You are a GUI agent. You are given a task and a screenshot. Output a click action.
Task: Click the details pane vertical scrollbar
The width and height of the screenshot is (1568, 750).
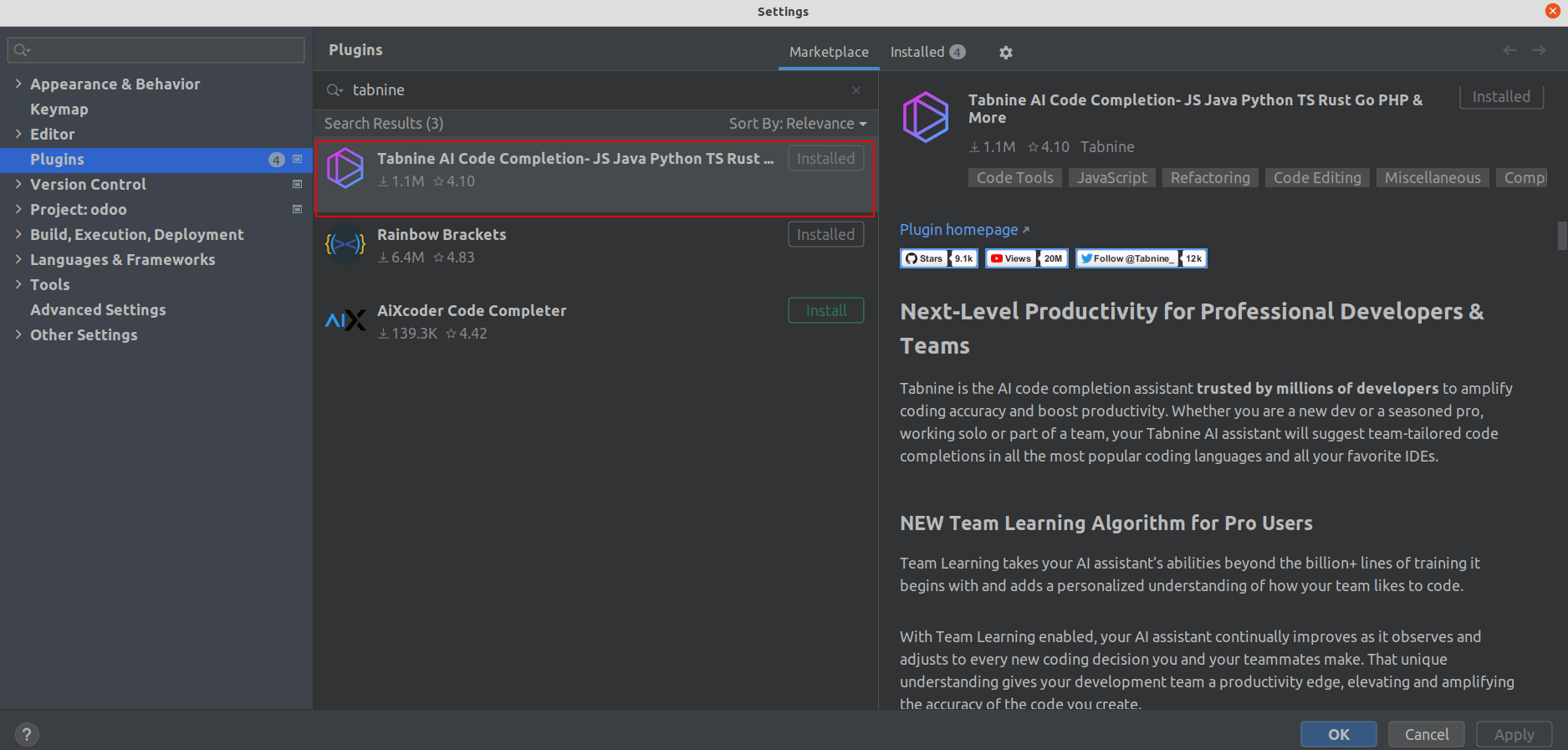1561,235
